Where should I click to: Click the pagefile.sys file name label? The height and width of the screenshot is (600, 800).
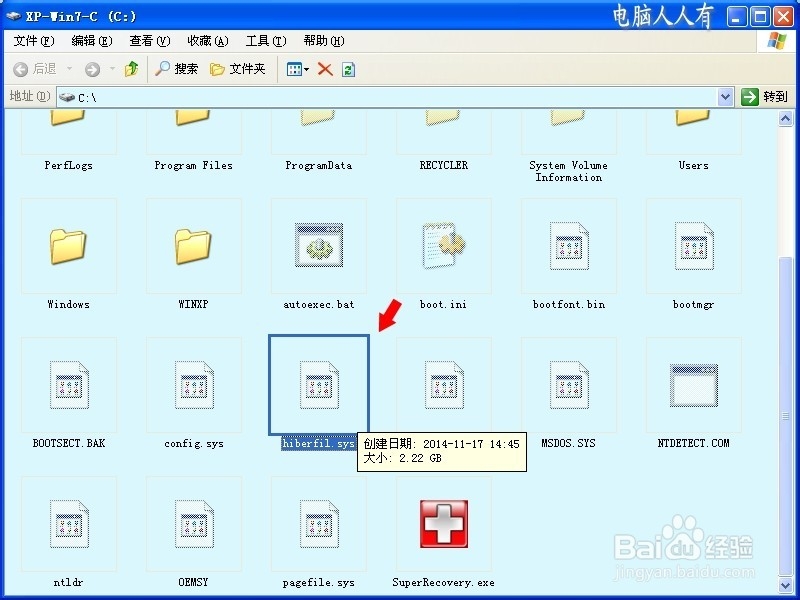[x=318, y=582]
